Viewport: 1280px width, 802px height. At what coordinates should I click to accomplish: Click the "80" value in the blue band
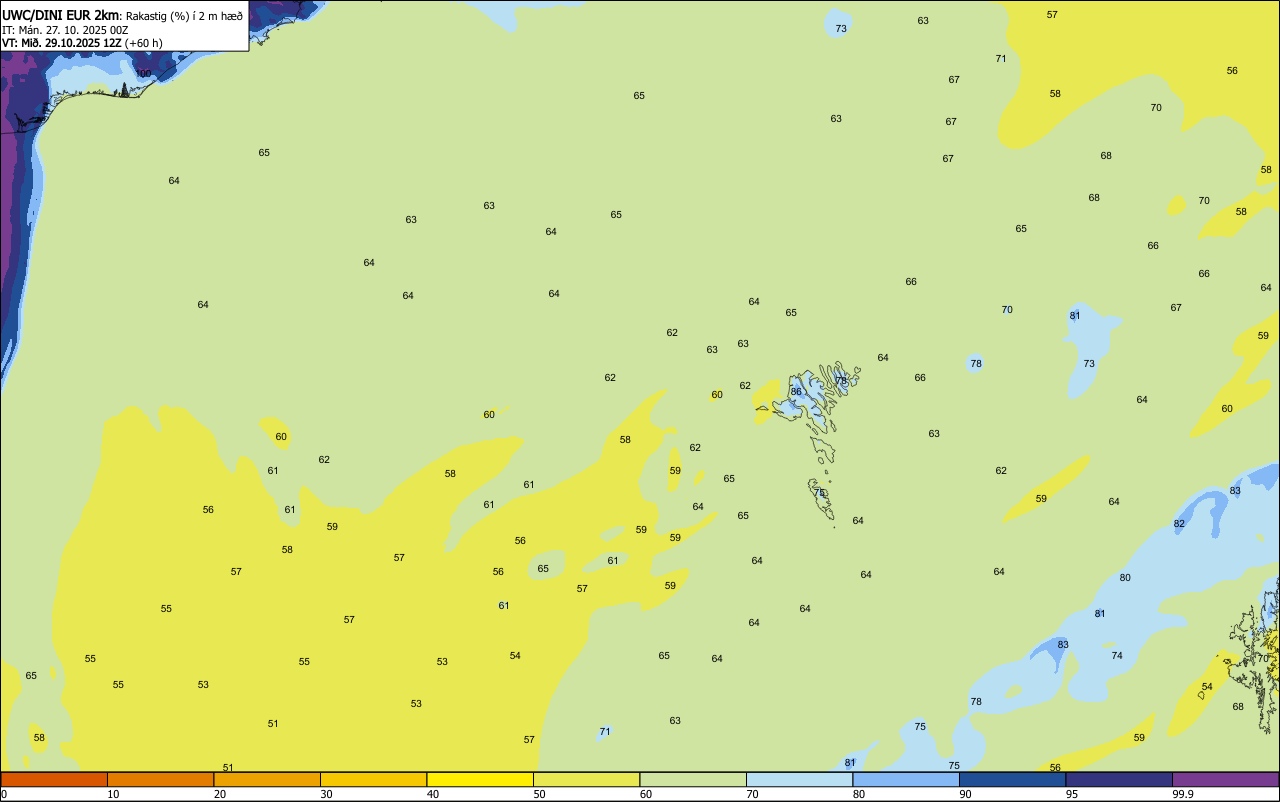pos(1125,578)
